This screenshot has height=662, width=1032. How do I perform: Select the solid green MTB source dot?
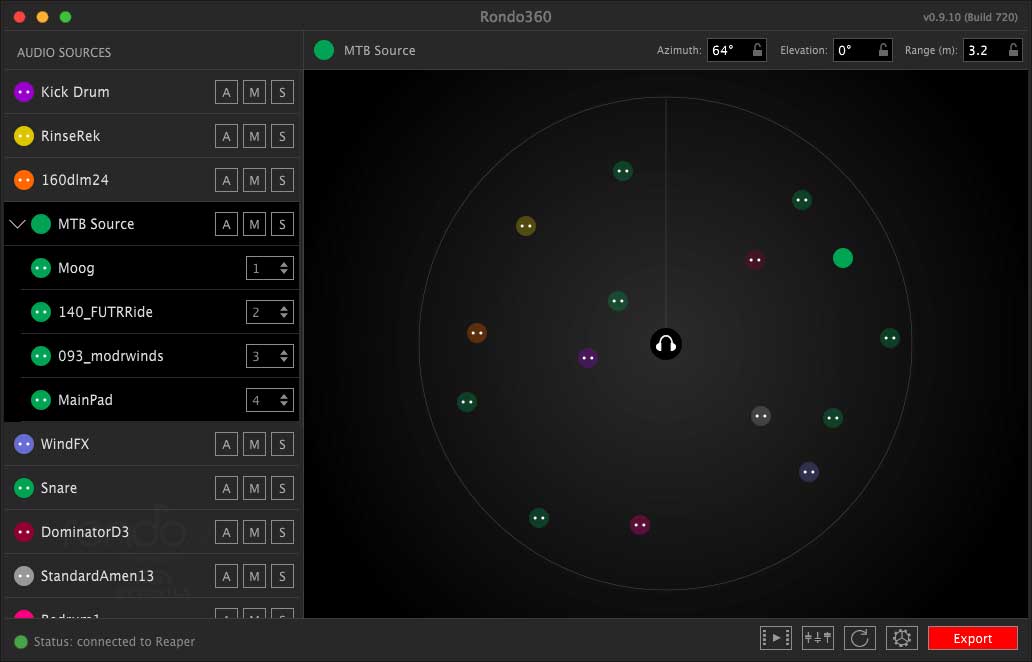pyautogui.click(x=843, y=258)
